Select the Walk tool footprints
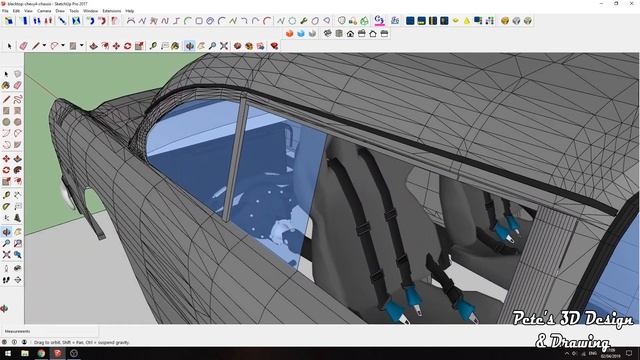This screenshot has height=360, width=640. point(6,280)
